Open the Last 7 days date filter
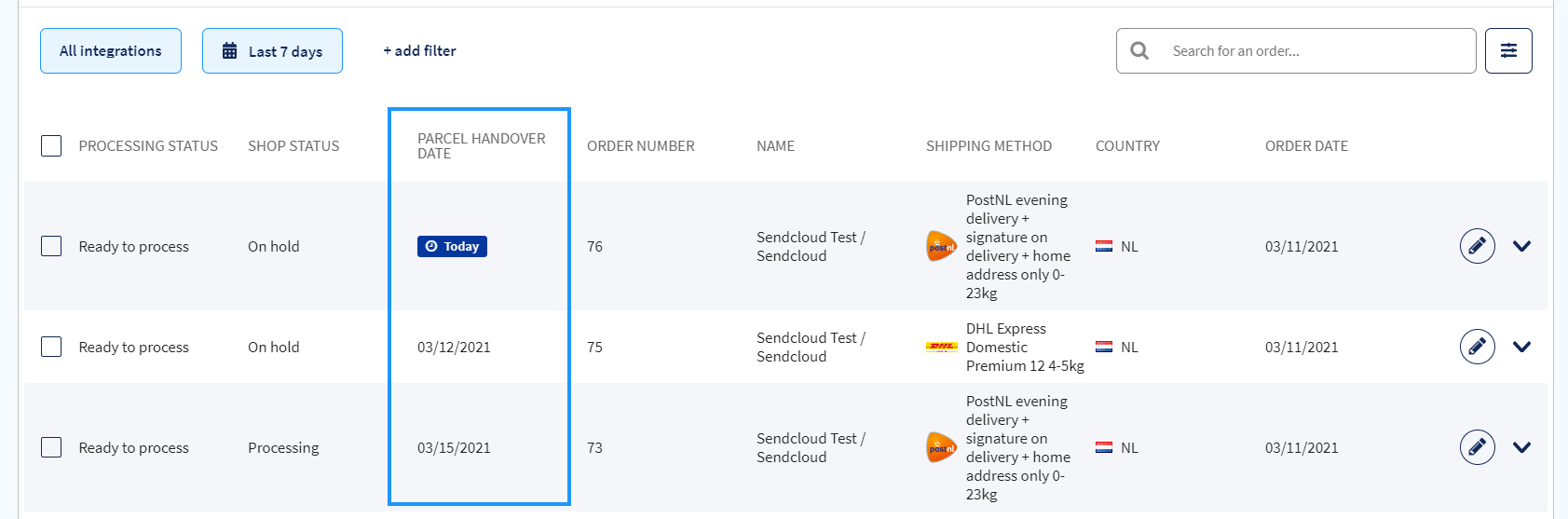 272,50
